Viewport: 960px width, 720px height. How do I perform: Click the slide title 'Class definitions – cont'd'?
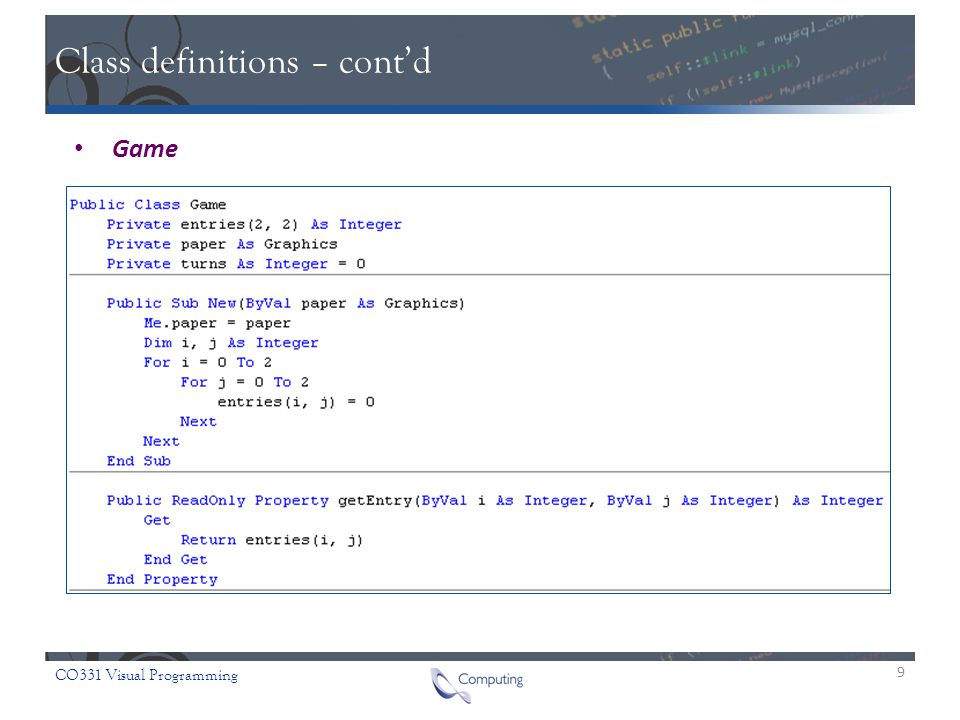(243, 62)
